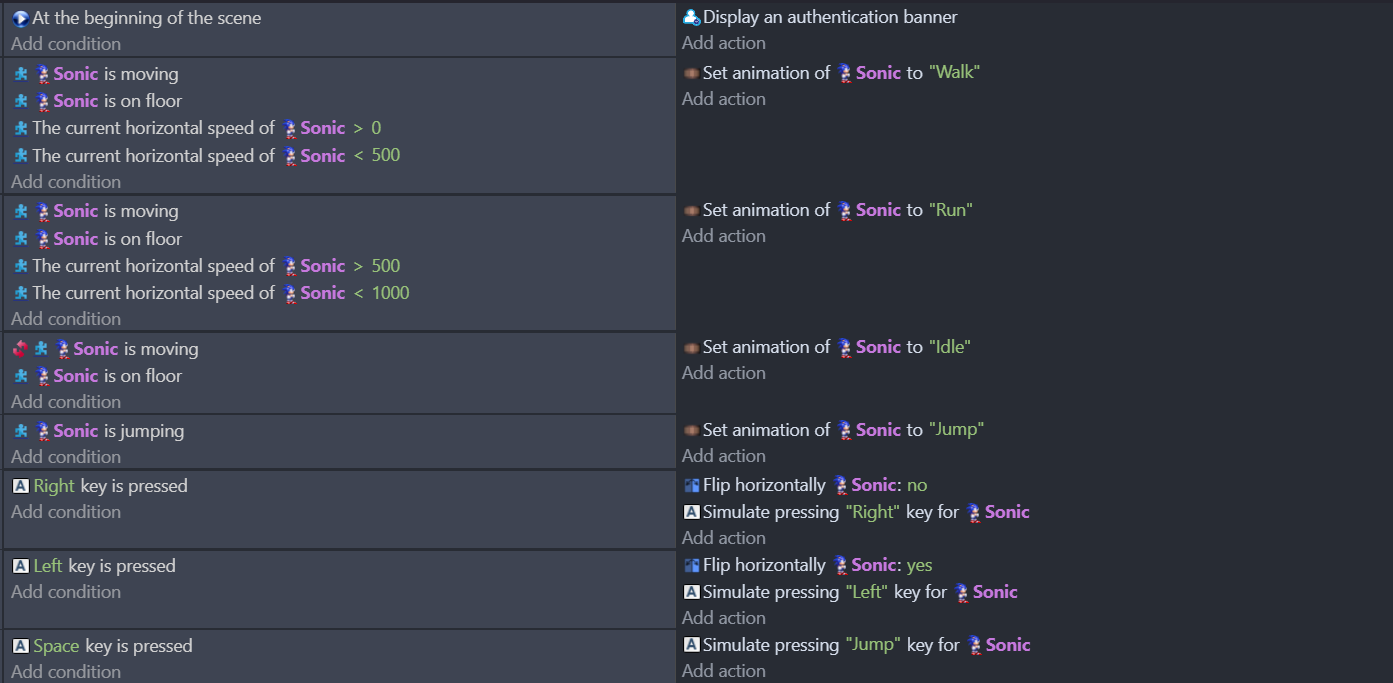
Task: Add action under the "Walk" animation action
Action: pyautogui.click(x=724, y=99)
